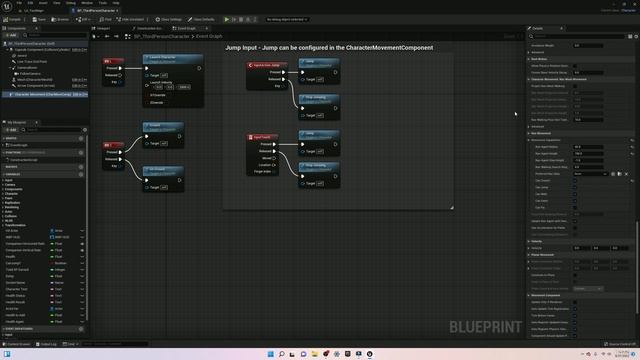Image resolution: width=640 pixels, height=360 pixels.
Task: Go forward in graph navigation history
Action: click(x=116, y=36)
